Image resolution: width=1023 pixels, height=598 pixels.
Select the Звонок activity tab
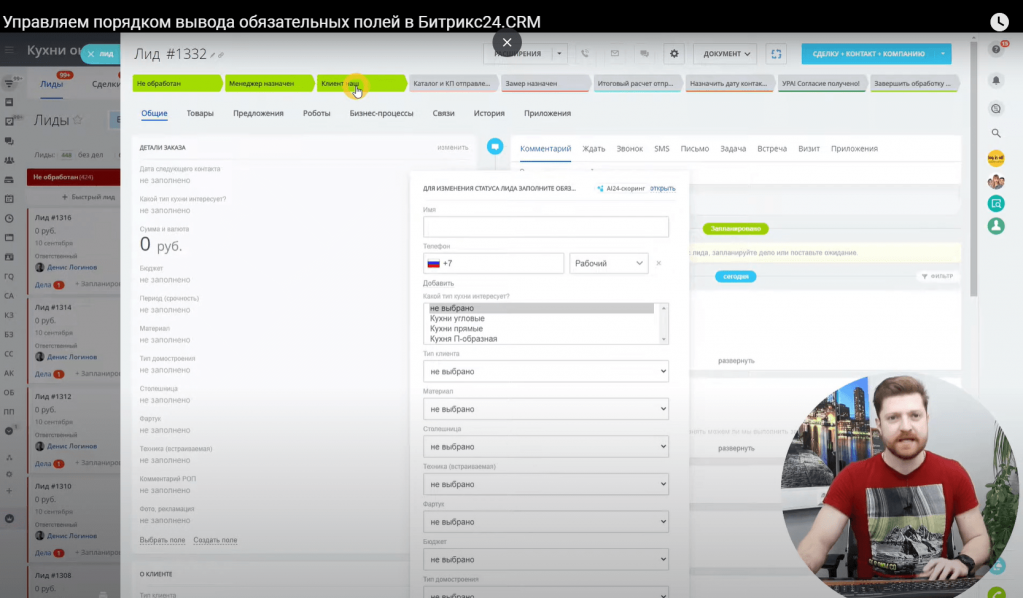[630, 149]
